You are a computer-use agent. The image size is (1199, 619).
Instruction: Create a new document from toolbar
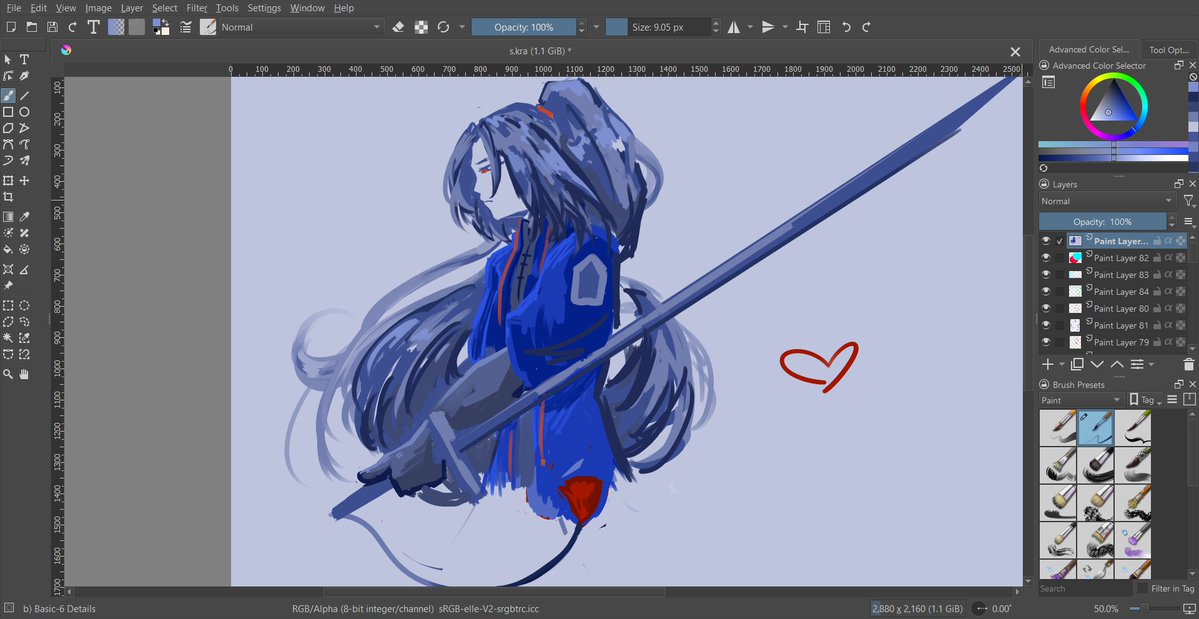11,27
